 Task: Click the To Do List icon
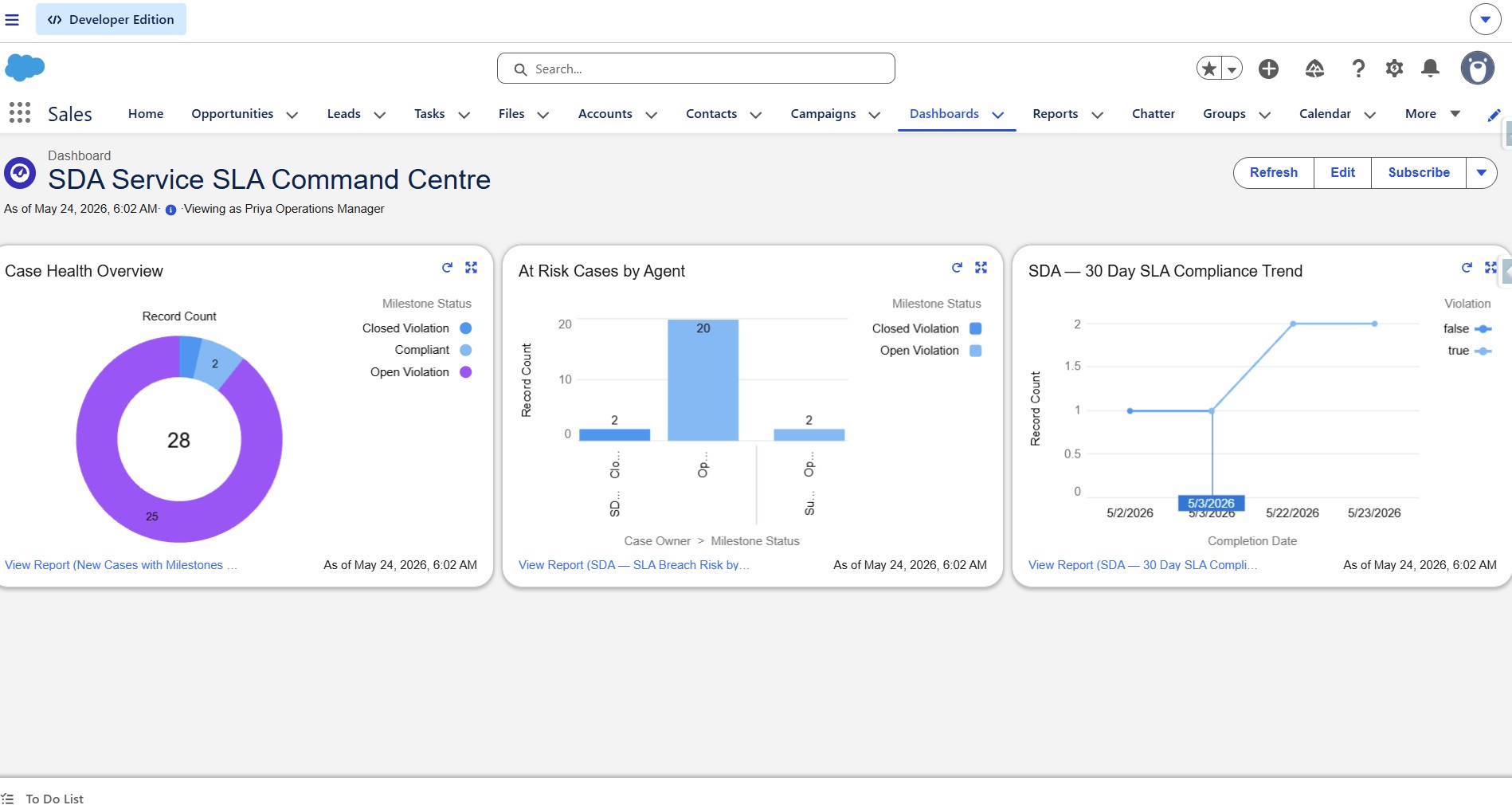[8, 798]
